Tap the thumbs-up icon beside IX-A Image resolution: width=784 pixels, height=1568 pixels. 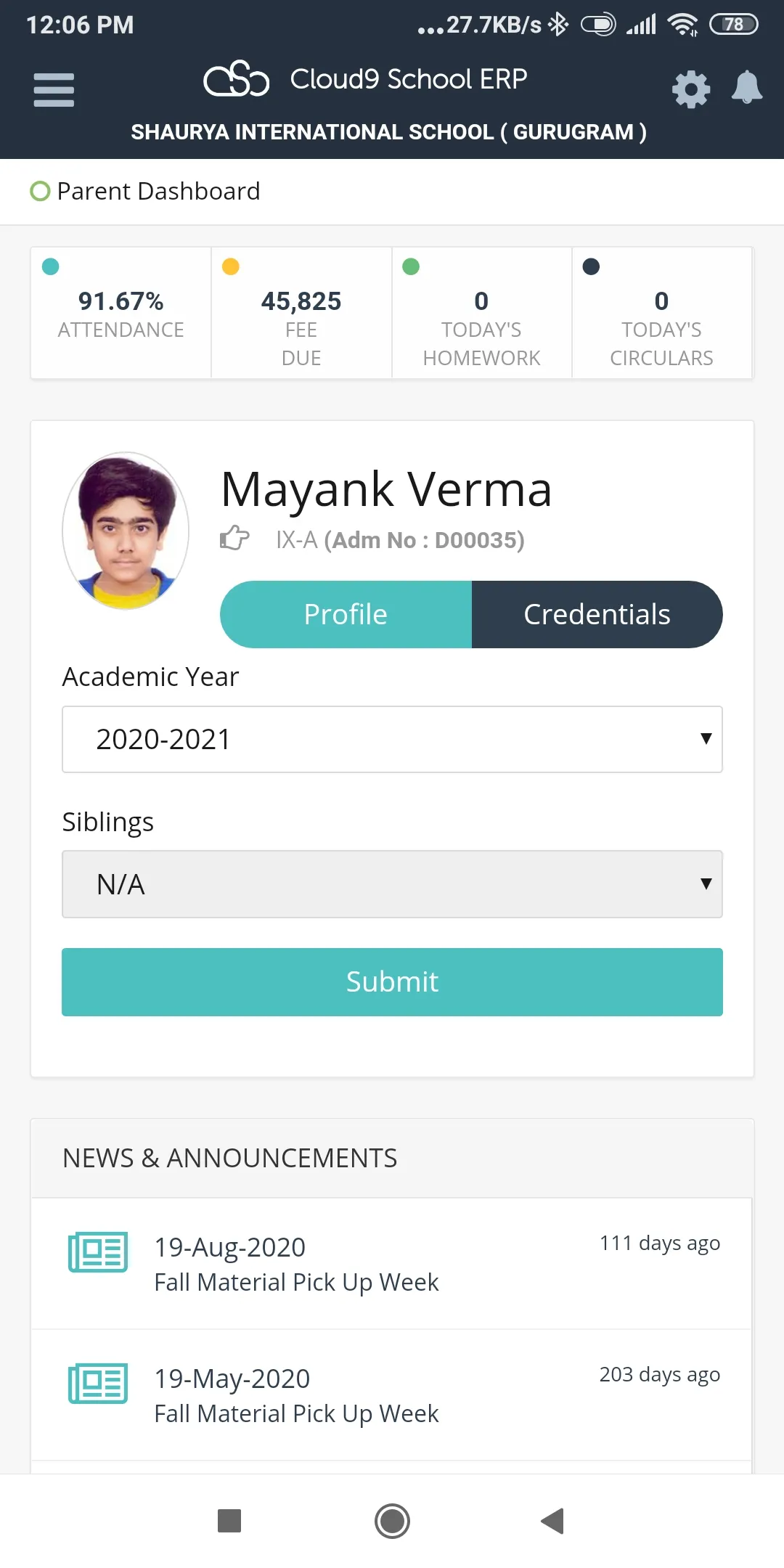234,539
